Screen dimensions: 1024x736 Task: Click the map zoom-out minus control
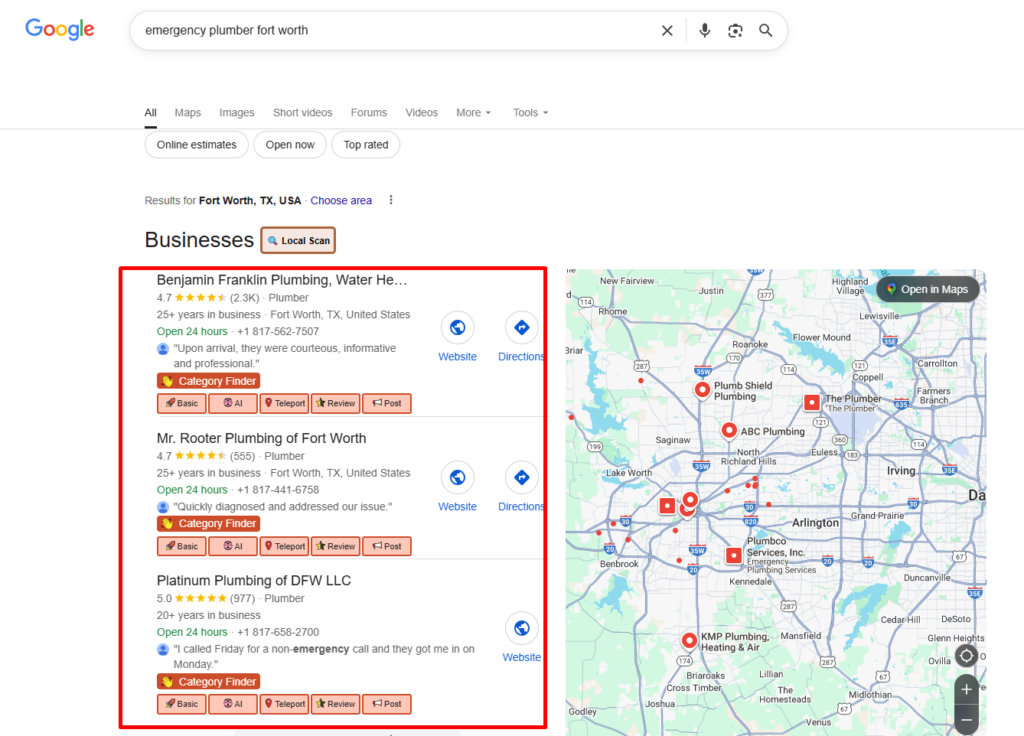coord(965,720)
